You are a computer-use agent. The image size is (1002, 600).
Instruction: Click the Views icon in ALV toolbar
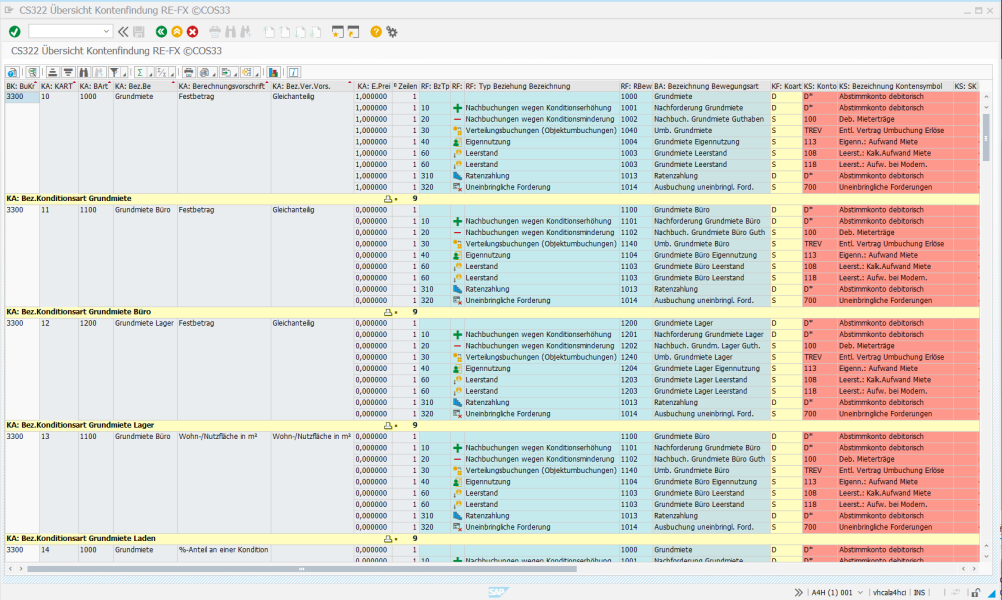(204, 72)
